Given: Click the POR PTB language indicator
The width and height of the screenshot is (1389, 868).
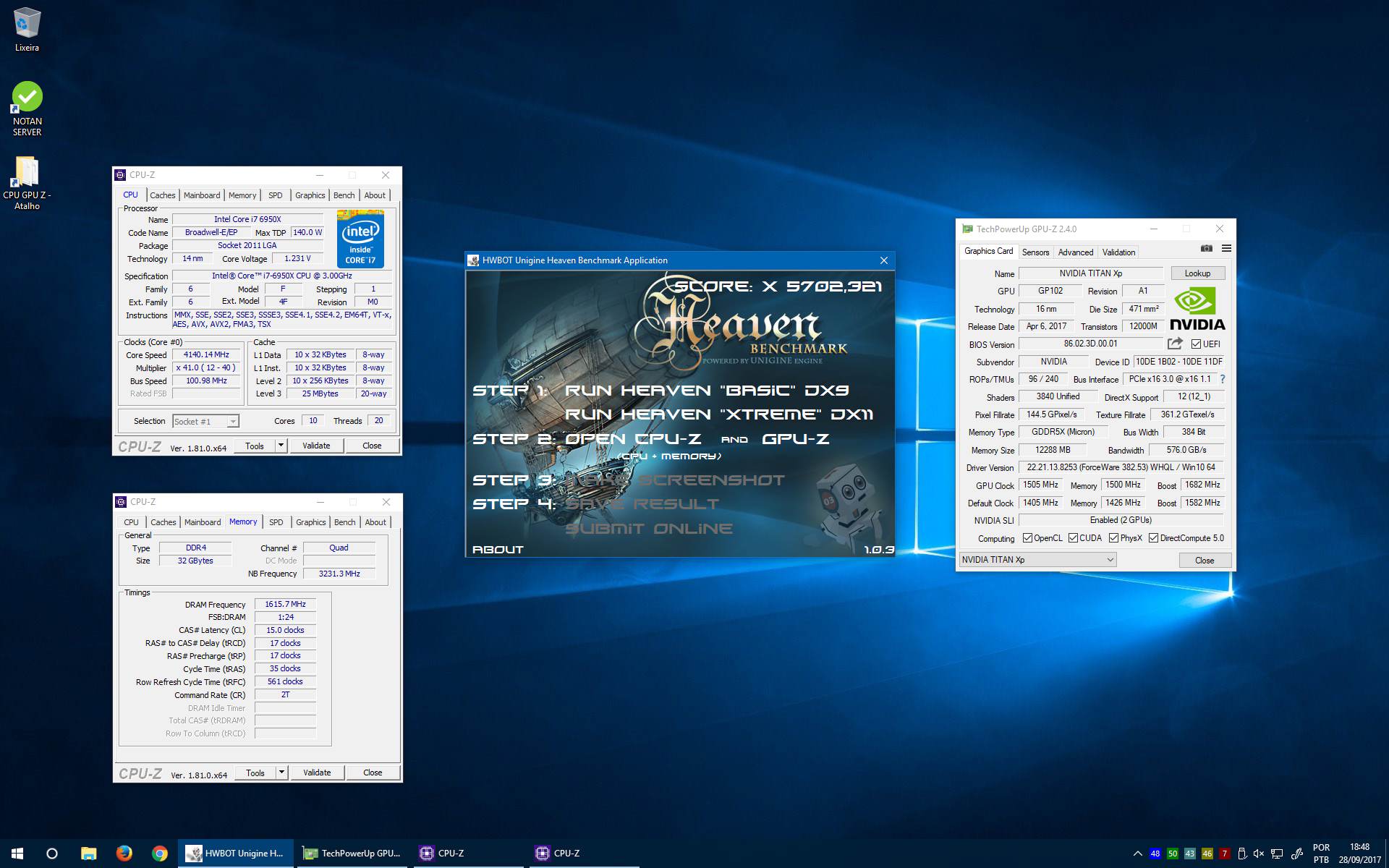Looking at the screenshot, I should 1321,854.
